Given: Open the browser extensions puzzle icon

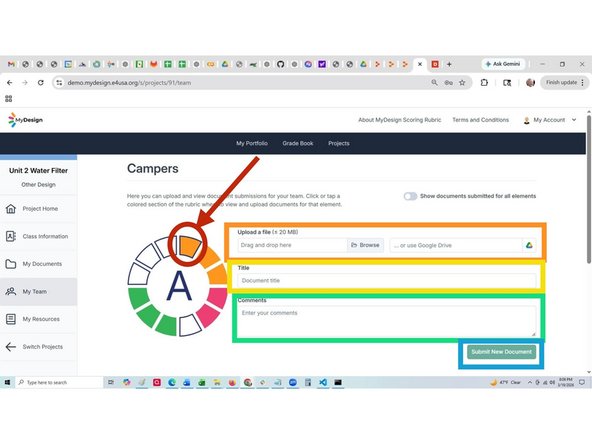Looking at the screenshot, I should tap(484, 83).
